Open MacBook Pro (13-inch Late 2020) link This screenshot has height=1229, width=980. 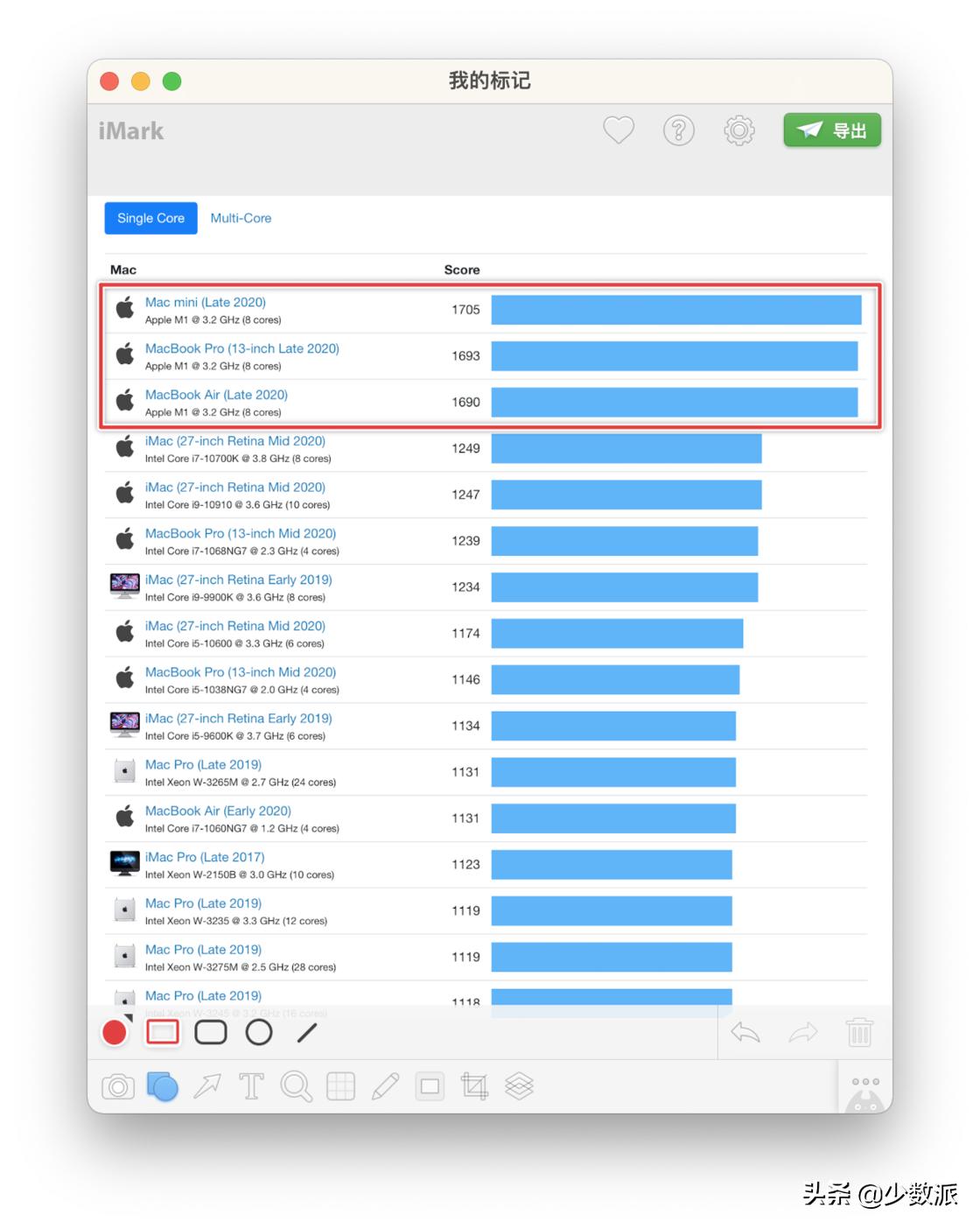click(x=242, y=348)
